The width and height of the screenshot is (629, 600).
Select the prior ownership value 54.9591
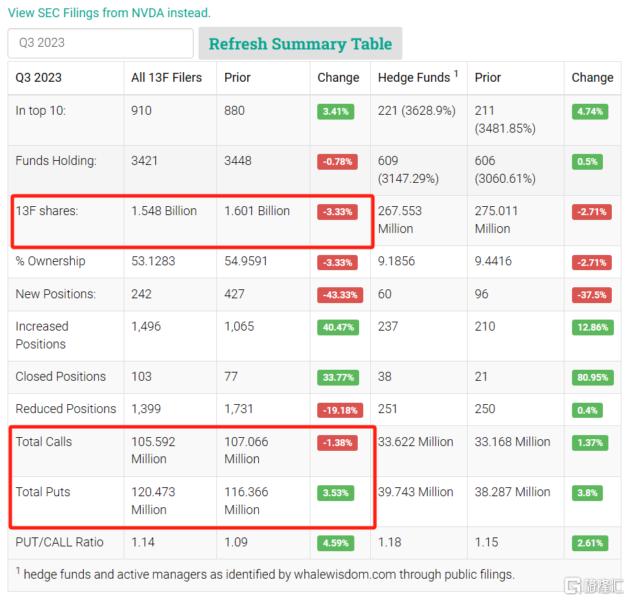tap(246, 261)
